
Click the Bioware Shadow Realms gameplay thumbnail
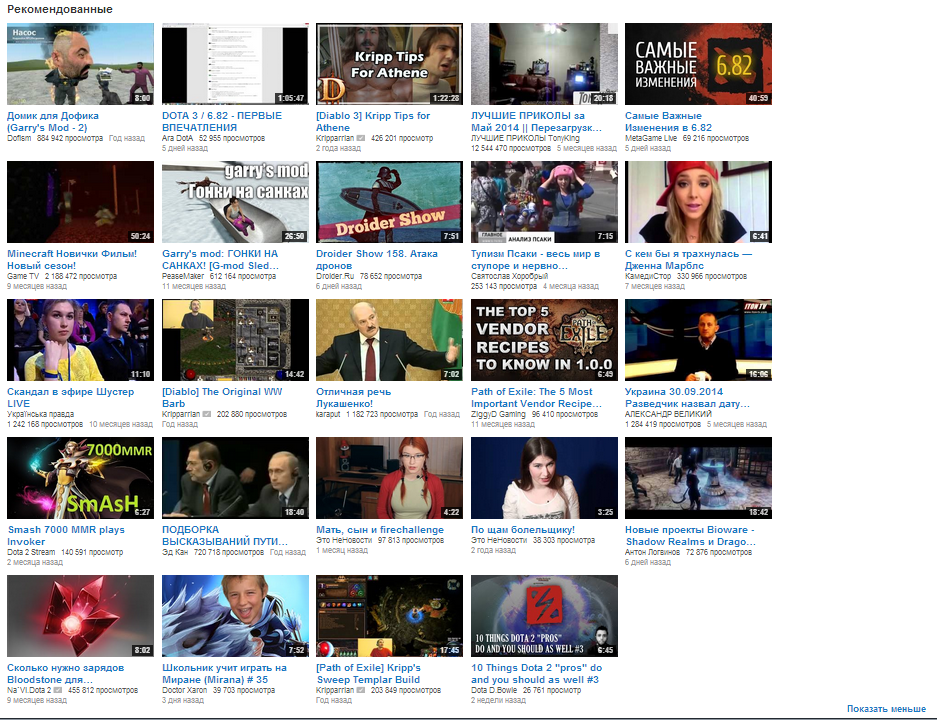698,478
